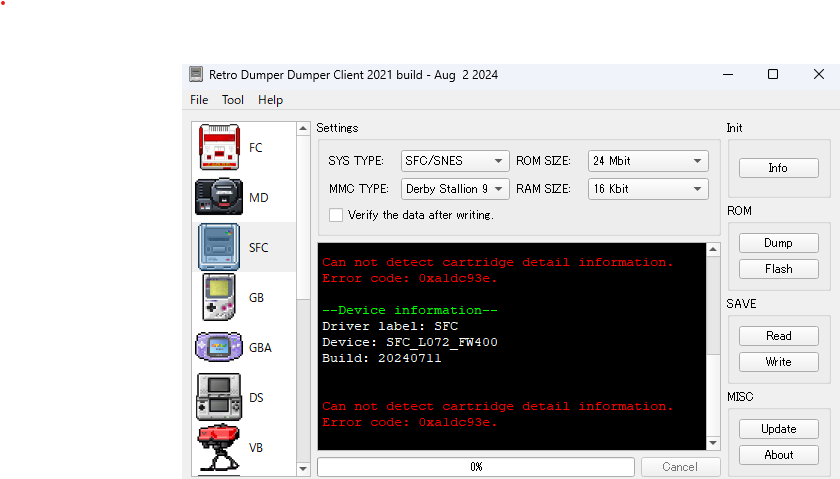Open the Help menu
Screen dimensions: 840x479
[x=271, y=100]
